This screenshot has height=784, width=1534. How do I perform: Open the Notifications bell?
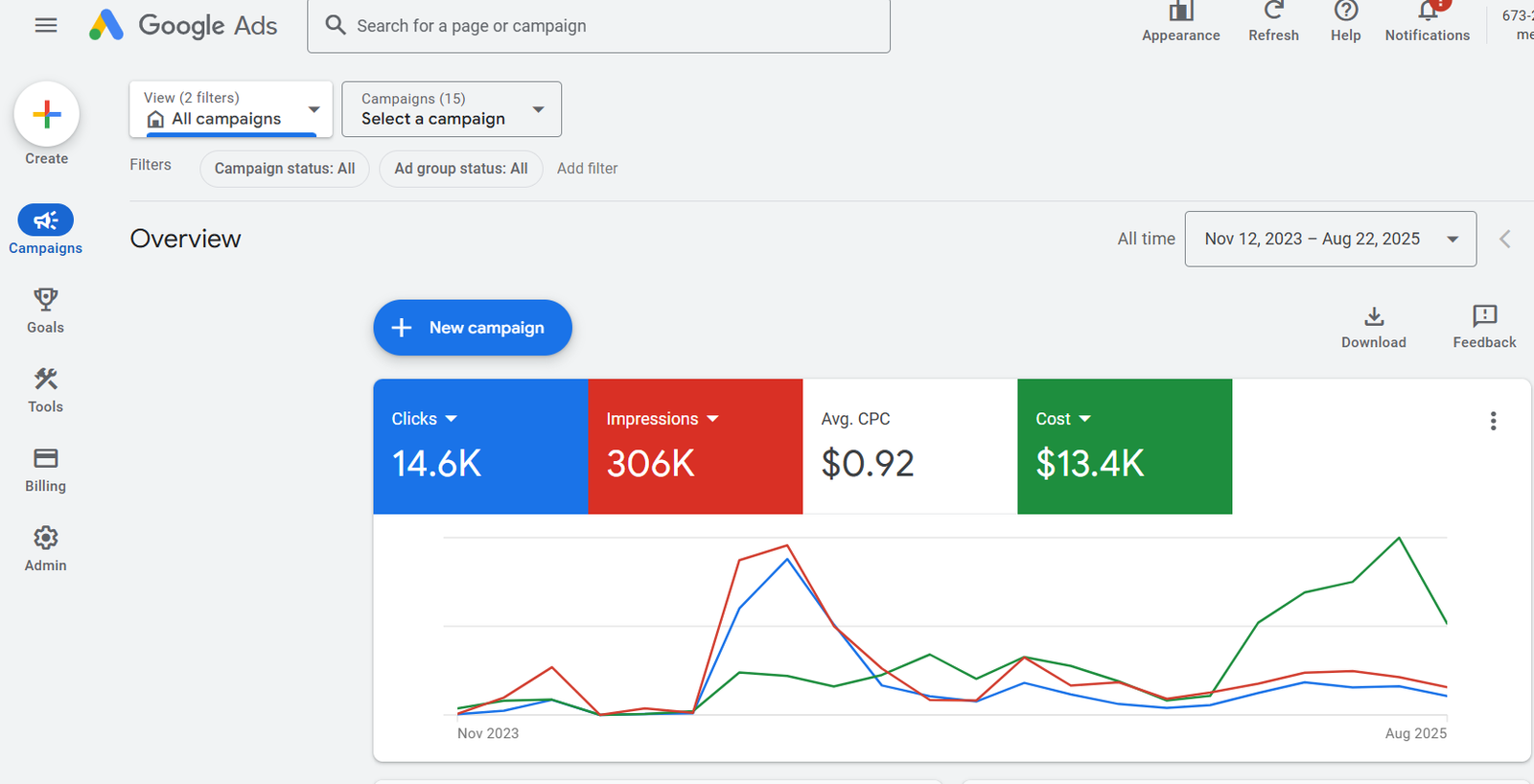coord(1427,13)
